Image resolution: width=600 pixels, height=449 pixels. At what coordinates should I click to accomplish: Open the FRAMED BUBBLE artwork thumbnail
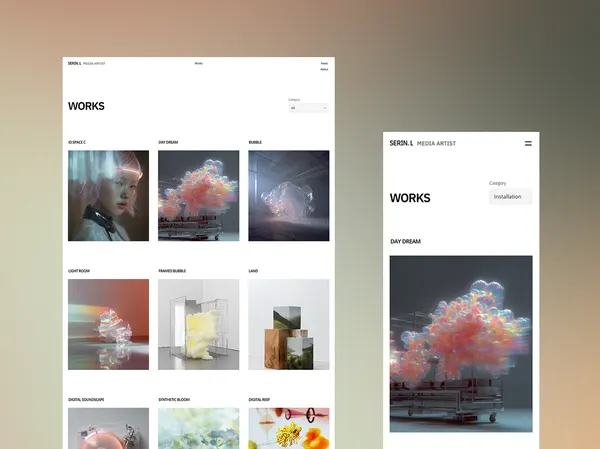tap(199, 324)
